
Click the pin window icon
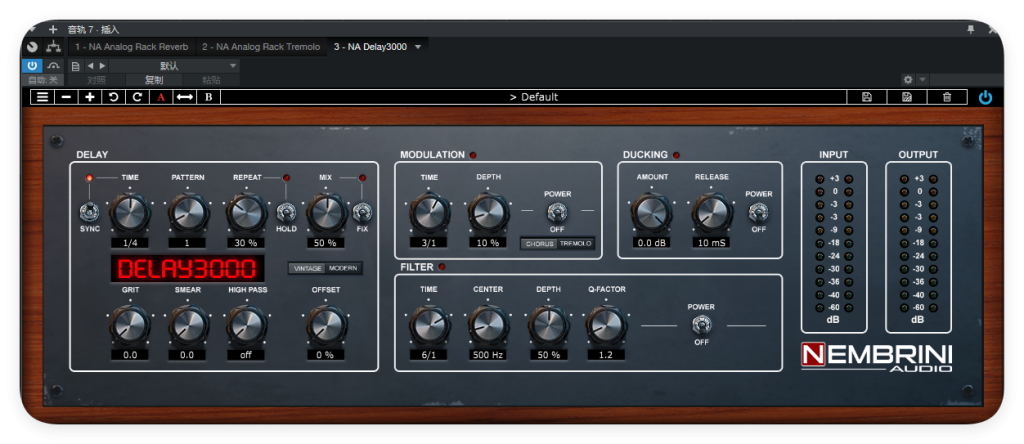tap(971, 29)
